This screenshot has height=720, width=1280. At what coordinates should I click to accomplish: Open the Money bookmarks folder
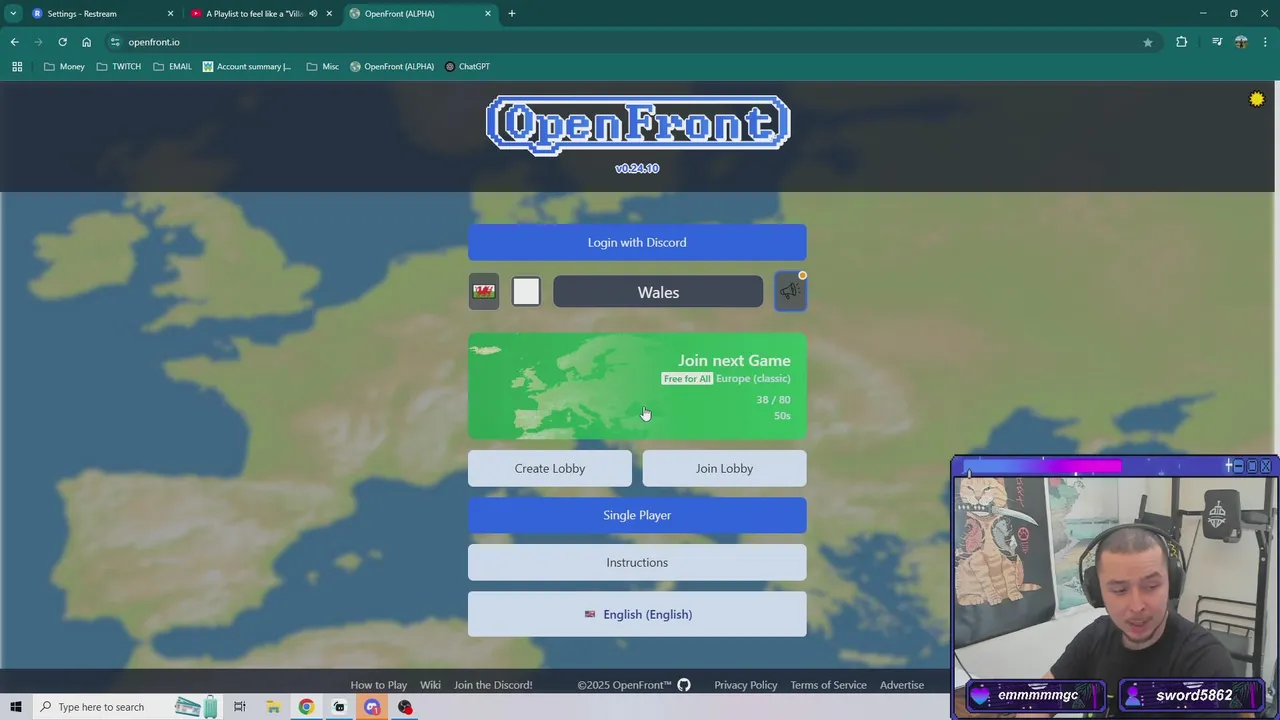(x=64, y=67)
